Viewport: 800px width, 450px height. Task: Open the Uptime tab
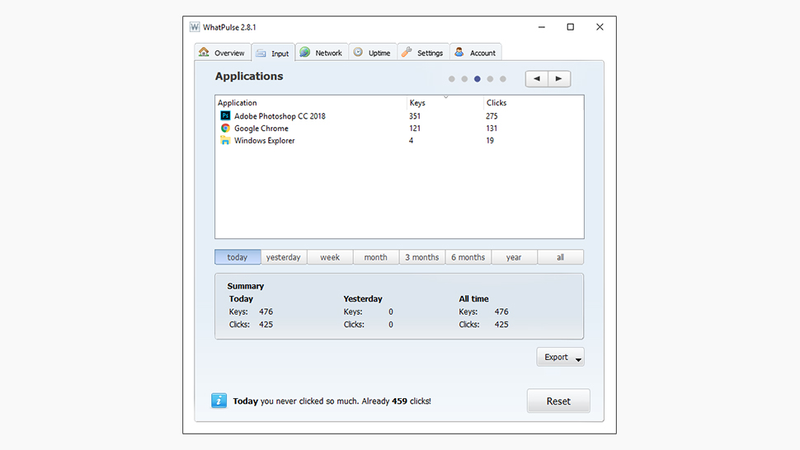[372, 53]
